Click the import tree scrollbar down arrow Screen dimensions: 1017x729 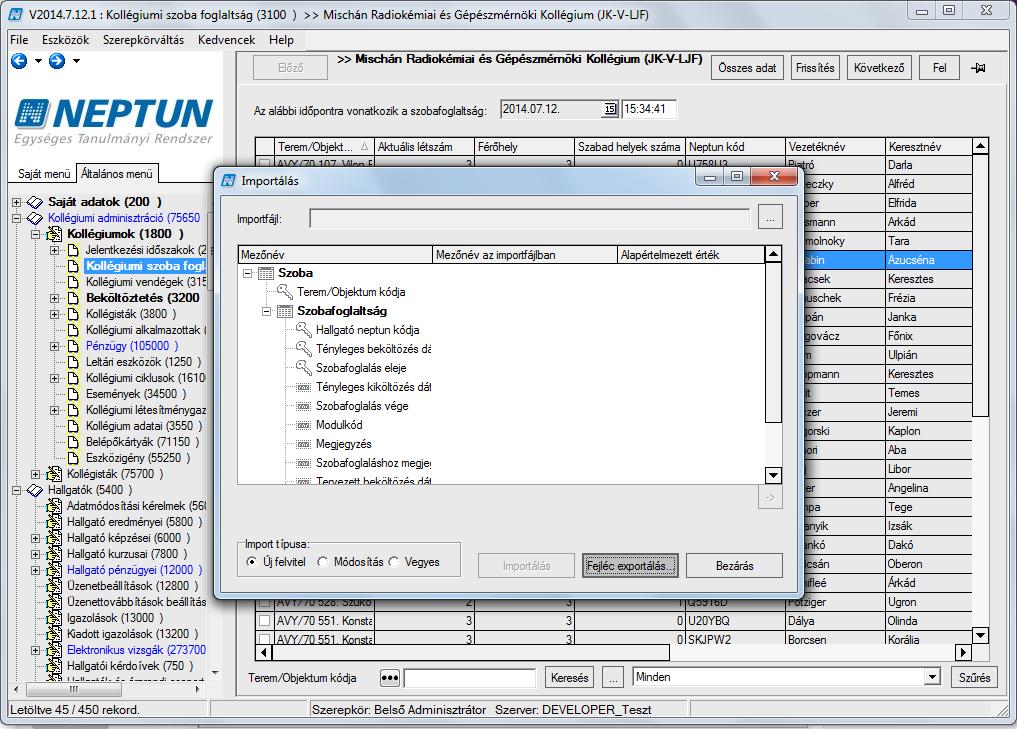pyautogui.click(x=773, y=475)
